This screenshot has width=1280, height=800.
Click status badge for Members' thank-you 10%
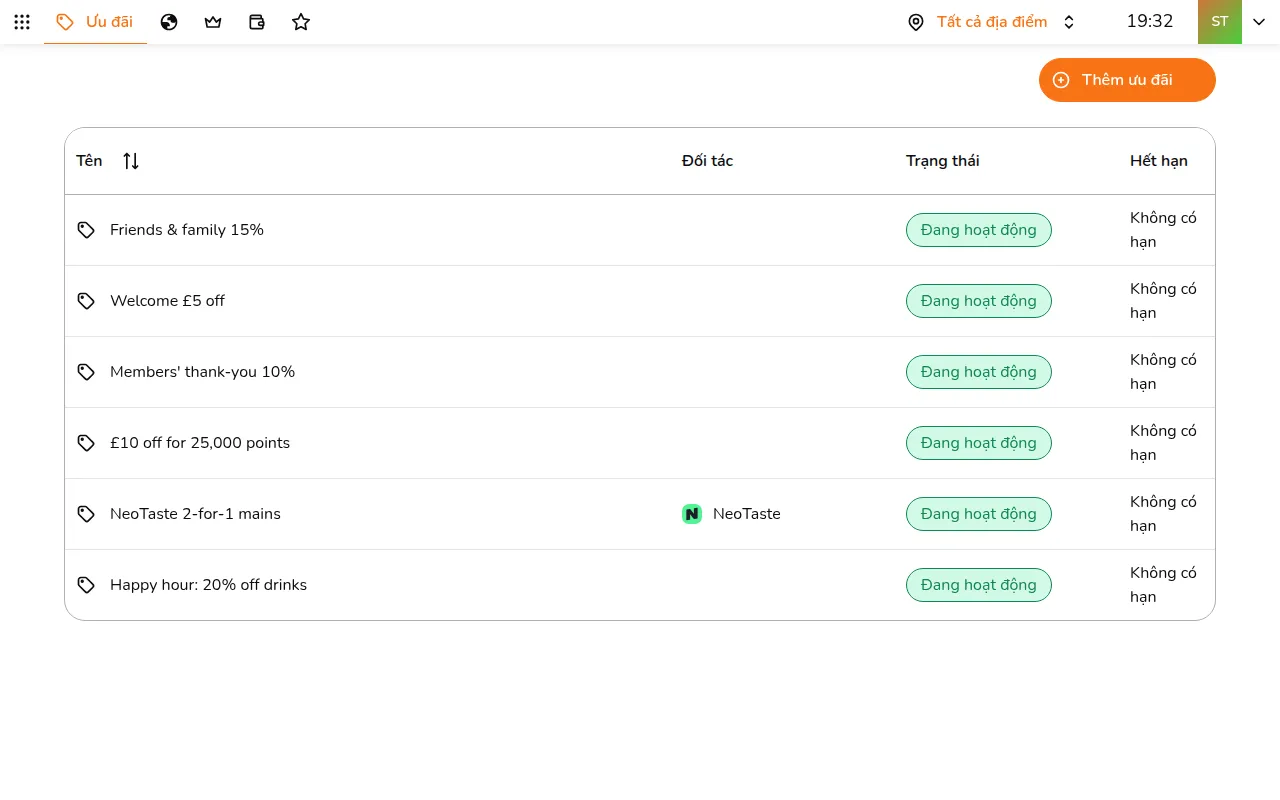[x=978, y=372]
